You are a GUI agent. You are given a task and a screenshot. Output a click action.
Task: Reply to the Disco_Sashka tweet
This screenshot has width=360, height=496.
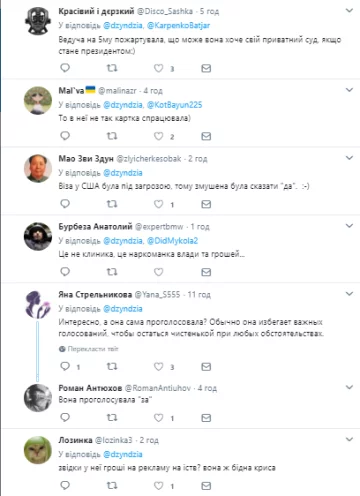[65, 68]
